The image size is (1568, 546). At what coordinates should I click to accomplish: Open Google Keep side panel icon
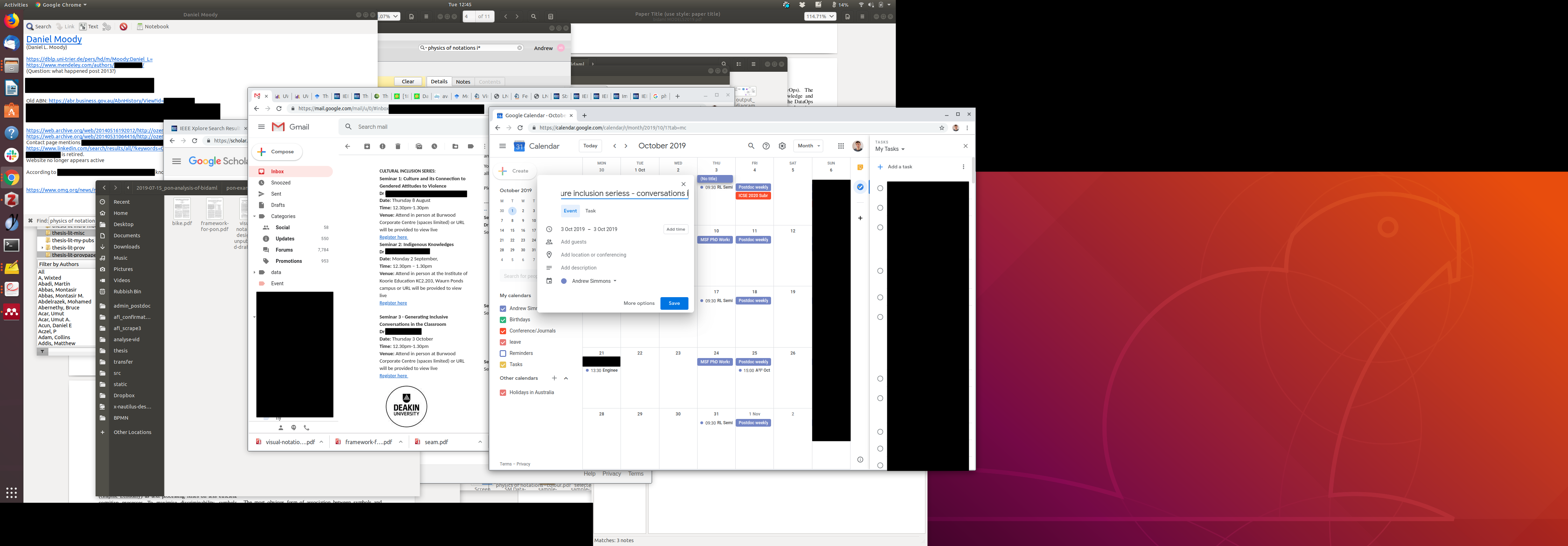860,167
